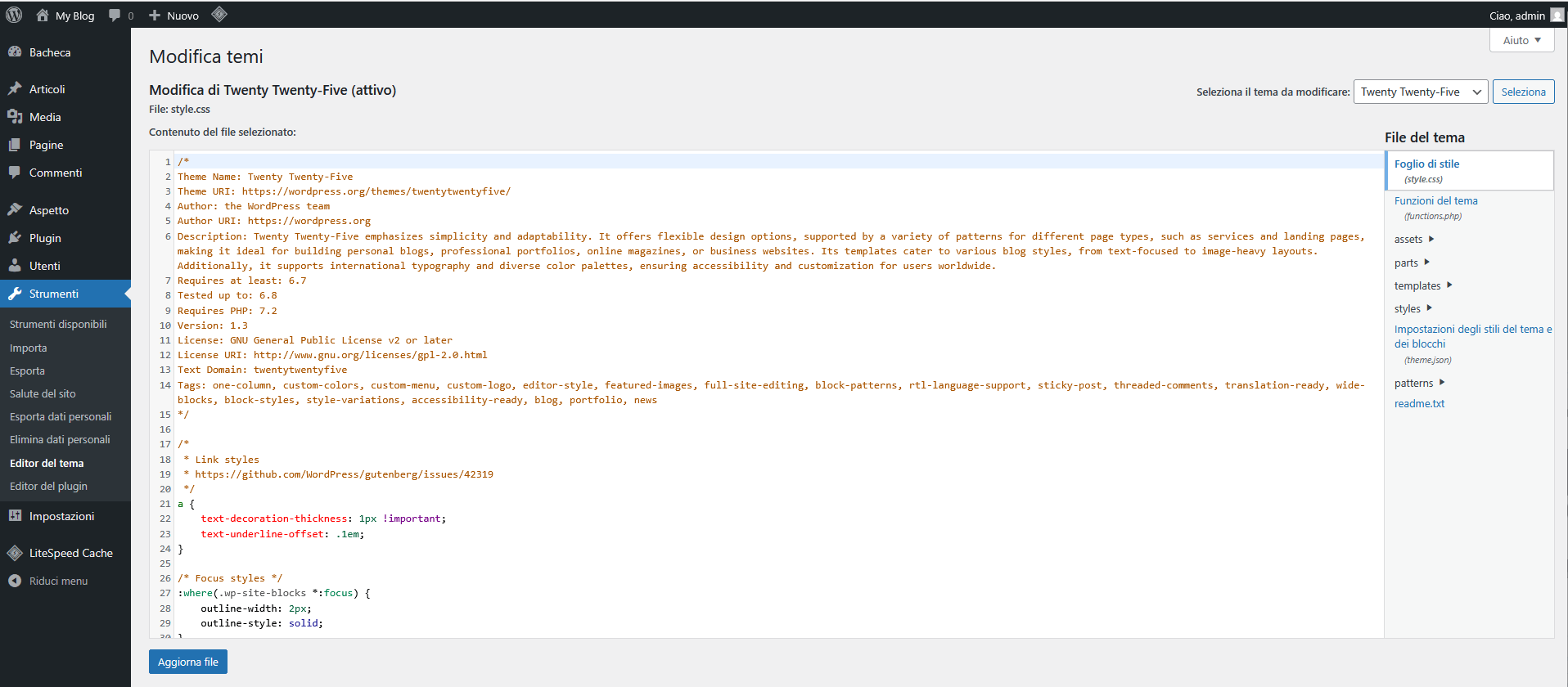This screenshot has height=687, width=1568.
Task: Click the Pagine icon in sidebar
Action: pos(15,144)
